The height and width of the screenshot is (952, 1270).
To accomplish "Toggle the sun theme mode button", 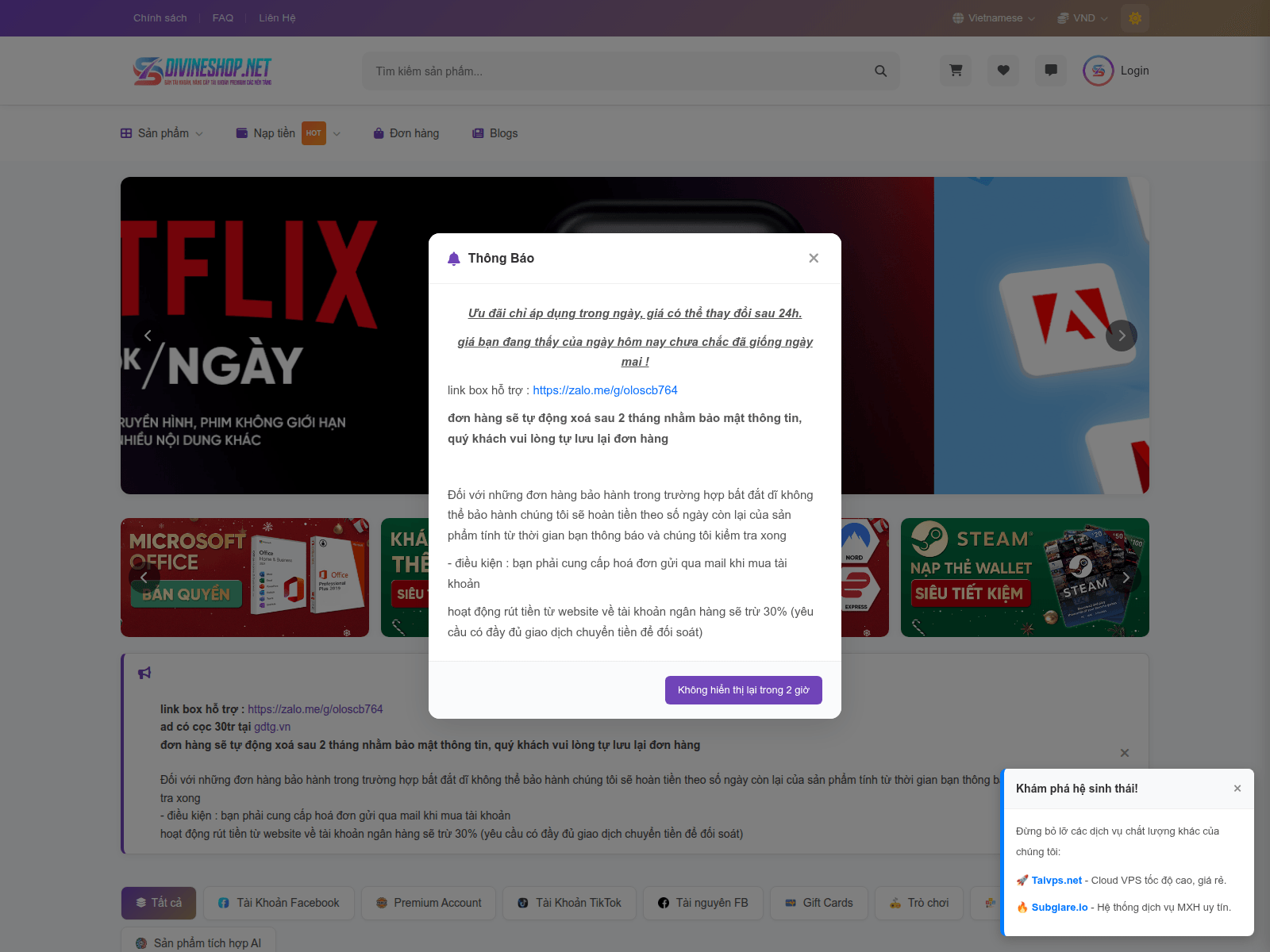I will click(x=1135, y=17).
